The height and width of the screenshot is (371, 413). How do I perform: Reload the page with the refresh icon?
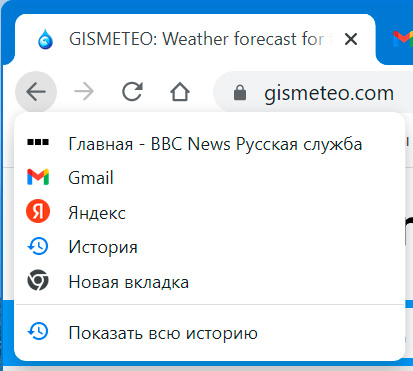132,92
